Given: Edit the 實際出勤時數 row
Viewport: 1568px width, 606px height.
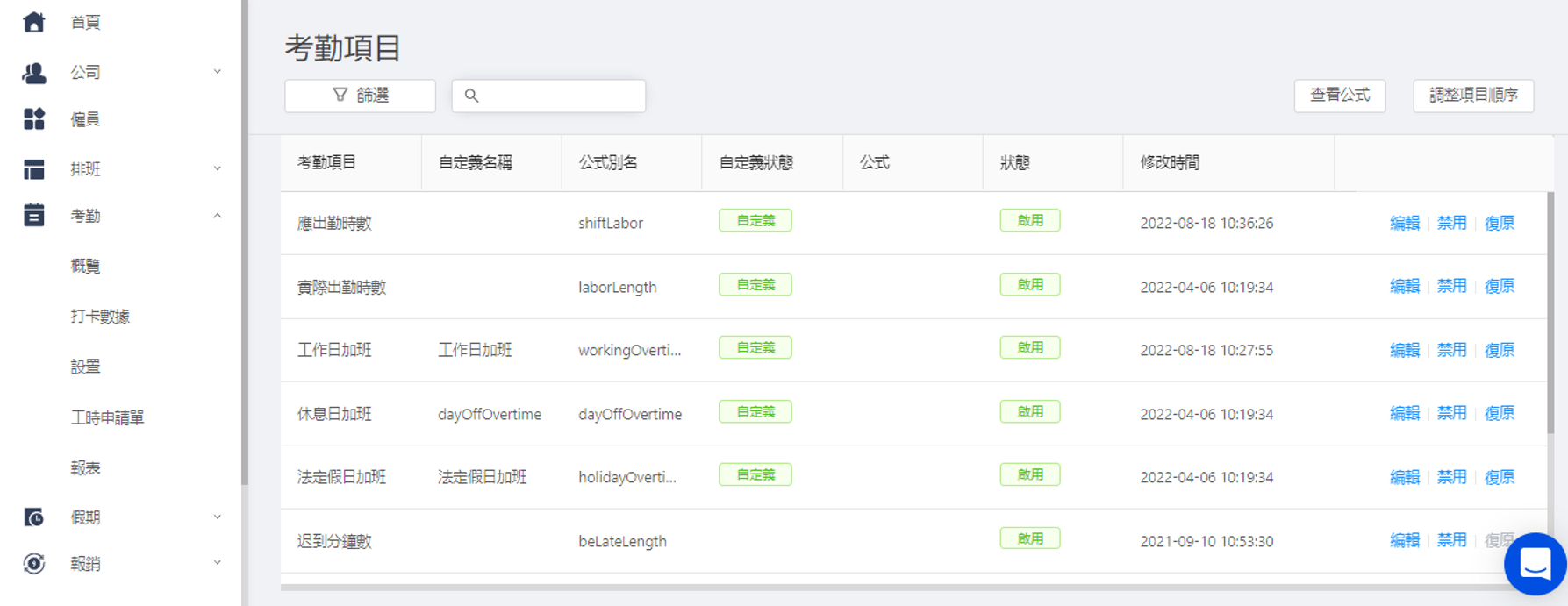Looking at the screenshot, I should pyautogui.click(x=1405, y=286).
